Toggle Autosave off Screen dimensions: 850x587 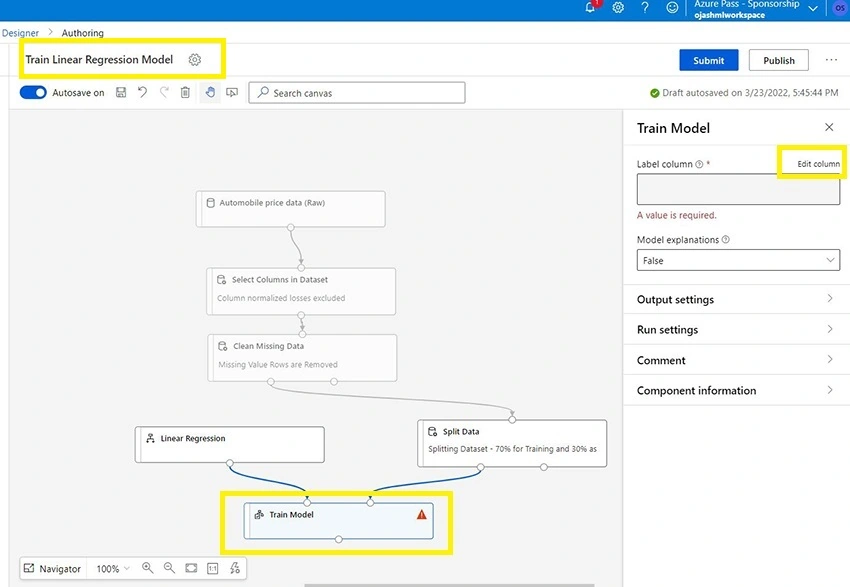click(33, 93)
